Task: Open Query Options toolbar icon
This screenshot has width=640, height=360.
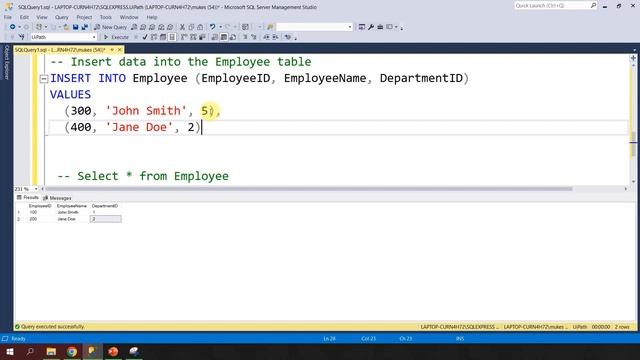Action: click(163, 37)
